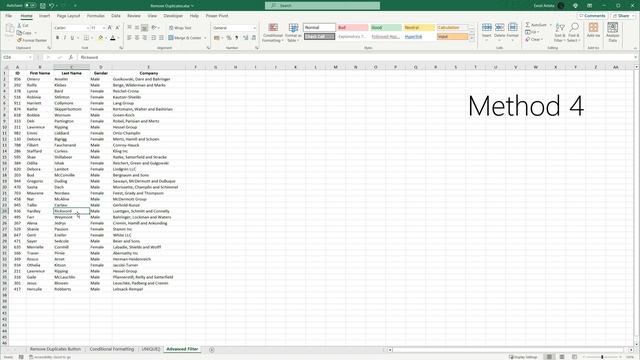Click Decrease Indent icon
Image resolution: width=640 pixels, height=360 pixels.
pyautogui.click(x=153, y=38)
